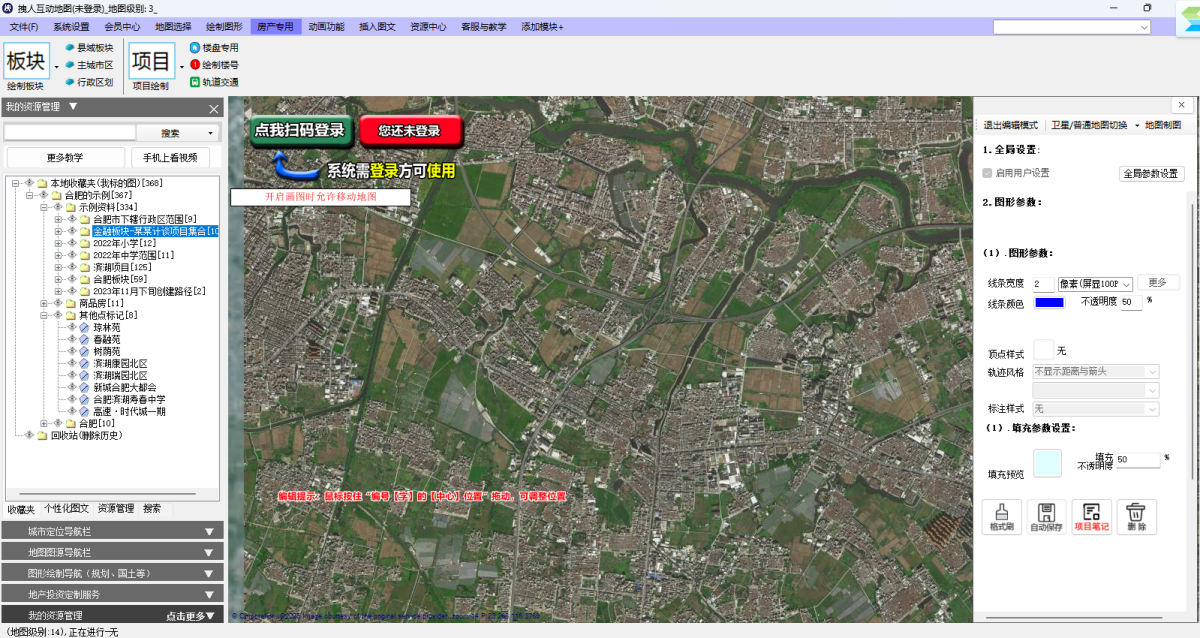Image resolution: width=1200 pixels, height=638 pixels.
Task: Select the 楼盘专用 tool
Action: [x=214, y=47]
